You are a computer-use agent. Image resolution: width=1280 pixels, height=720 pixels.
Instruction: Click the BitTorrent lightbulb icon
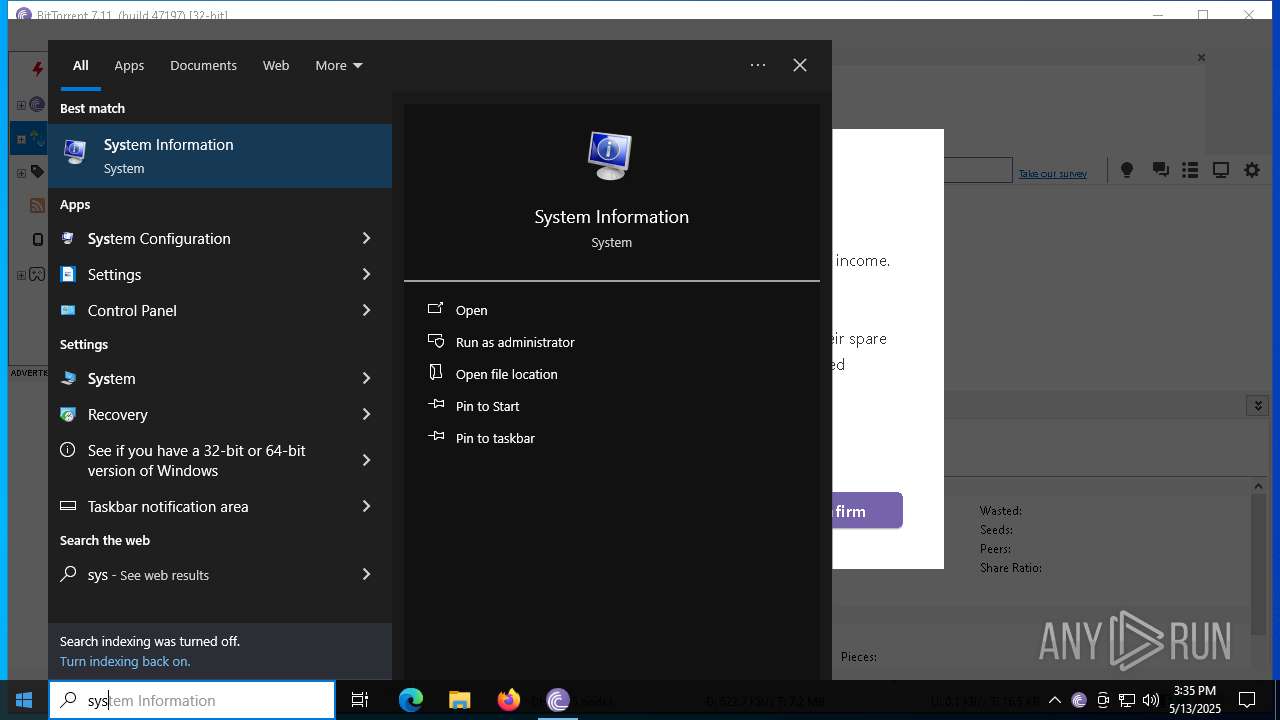(1127, 170)
